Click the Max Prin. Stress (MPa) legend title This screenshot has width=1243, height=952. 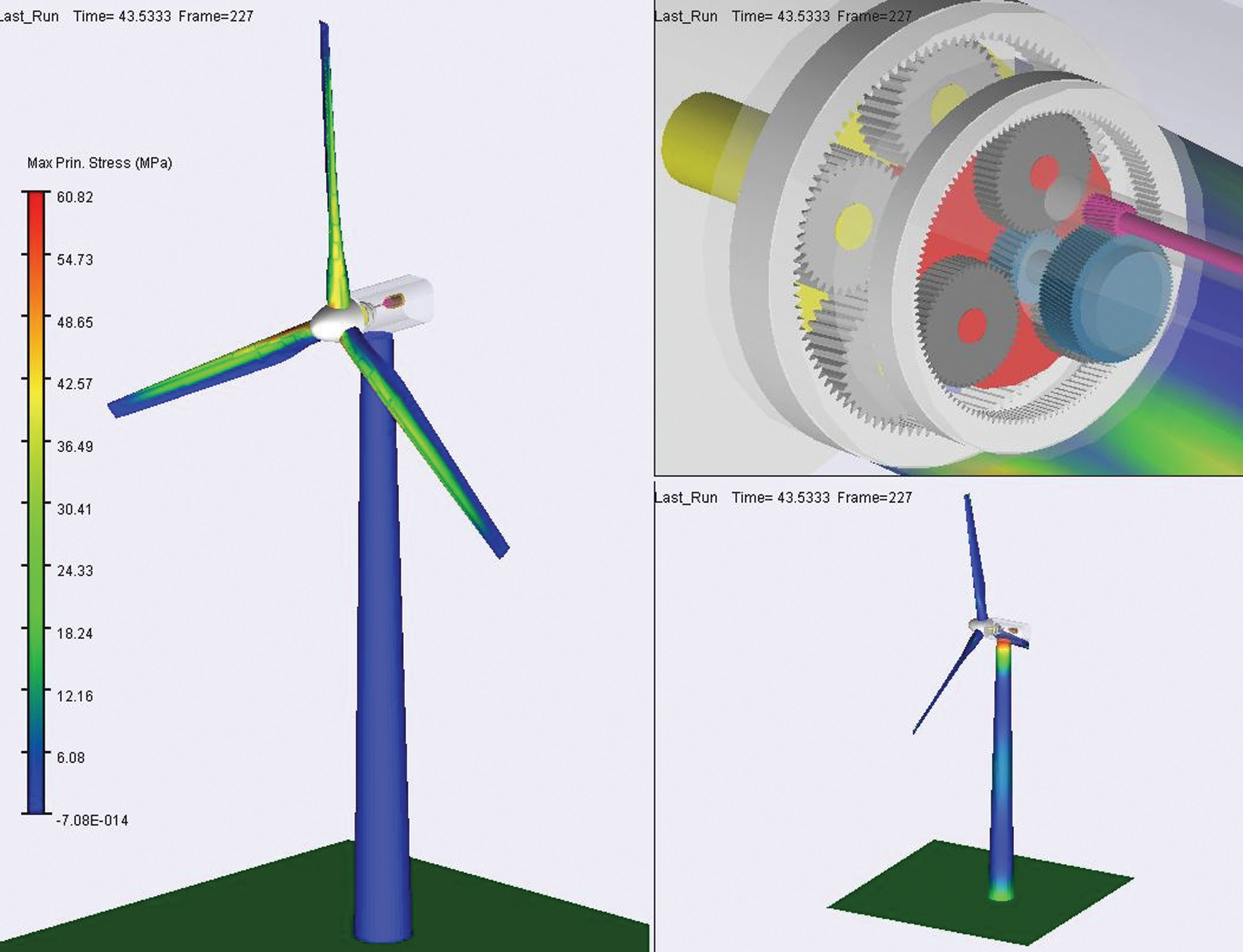pos(99,163)
